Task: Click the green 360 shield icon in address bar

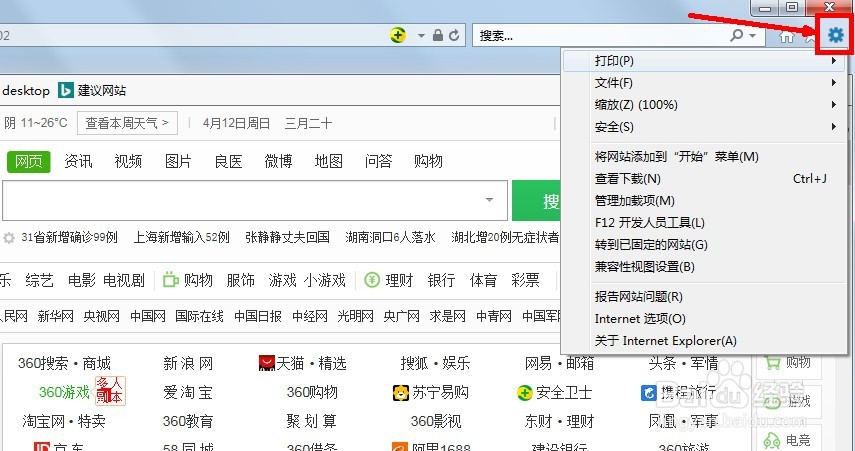Action: point(398,35)
